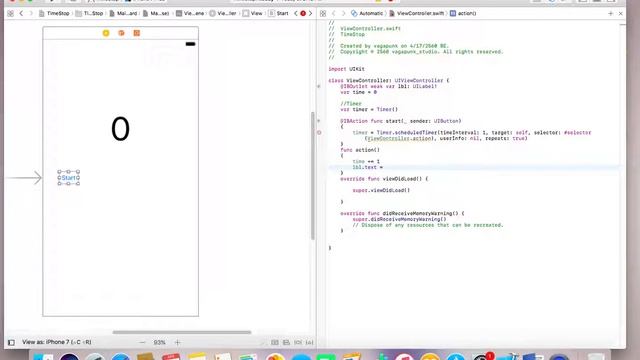Click the red error indicator in the jump bar
The width and height of the screenshot is (640, 360).
pos(303,13)
